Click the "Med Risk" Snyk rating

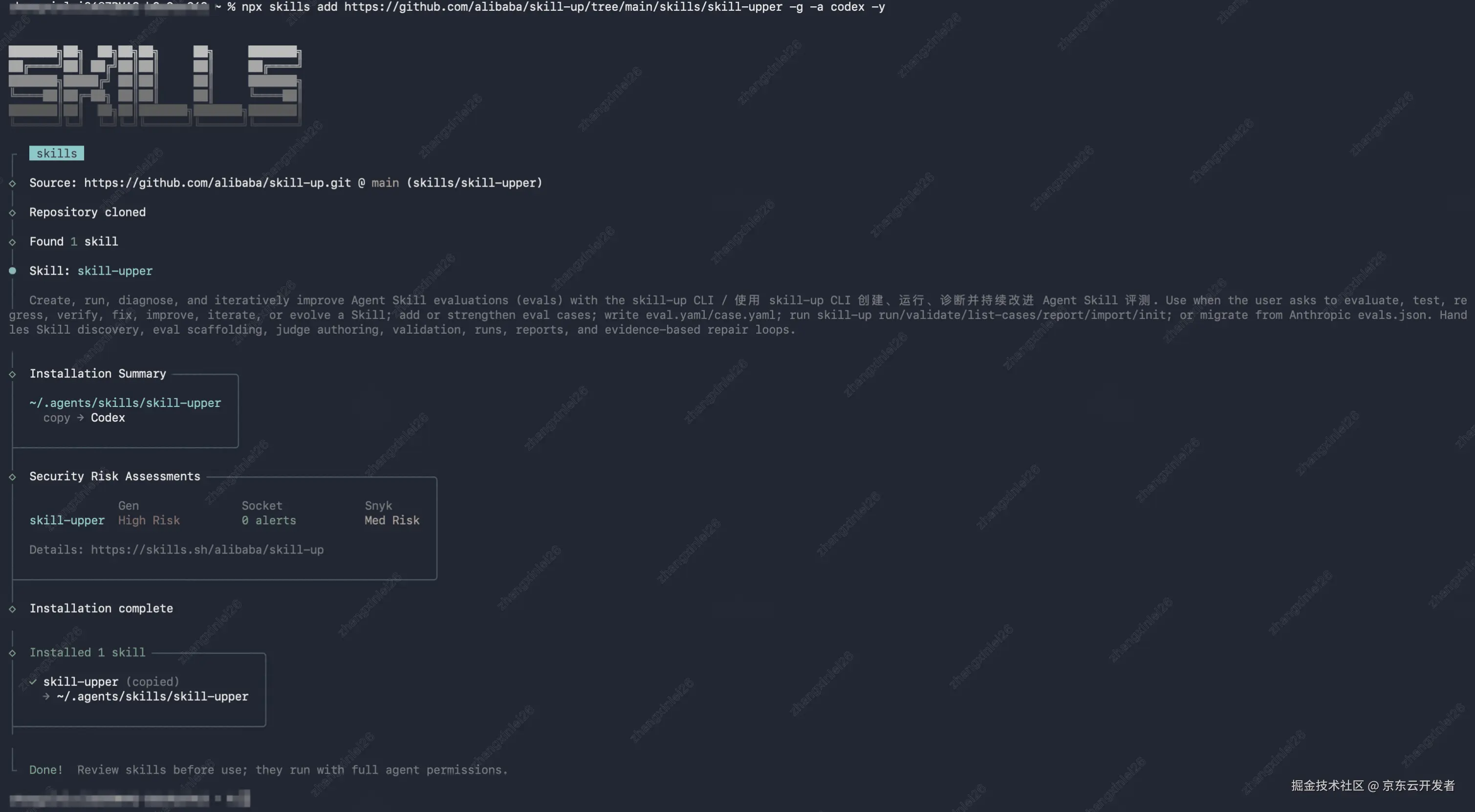[x=392, y=521]
